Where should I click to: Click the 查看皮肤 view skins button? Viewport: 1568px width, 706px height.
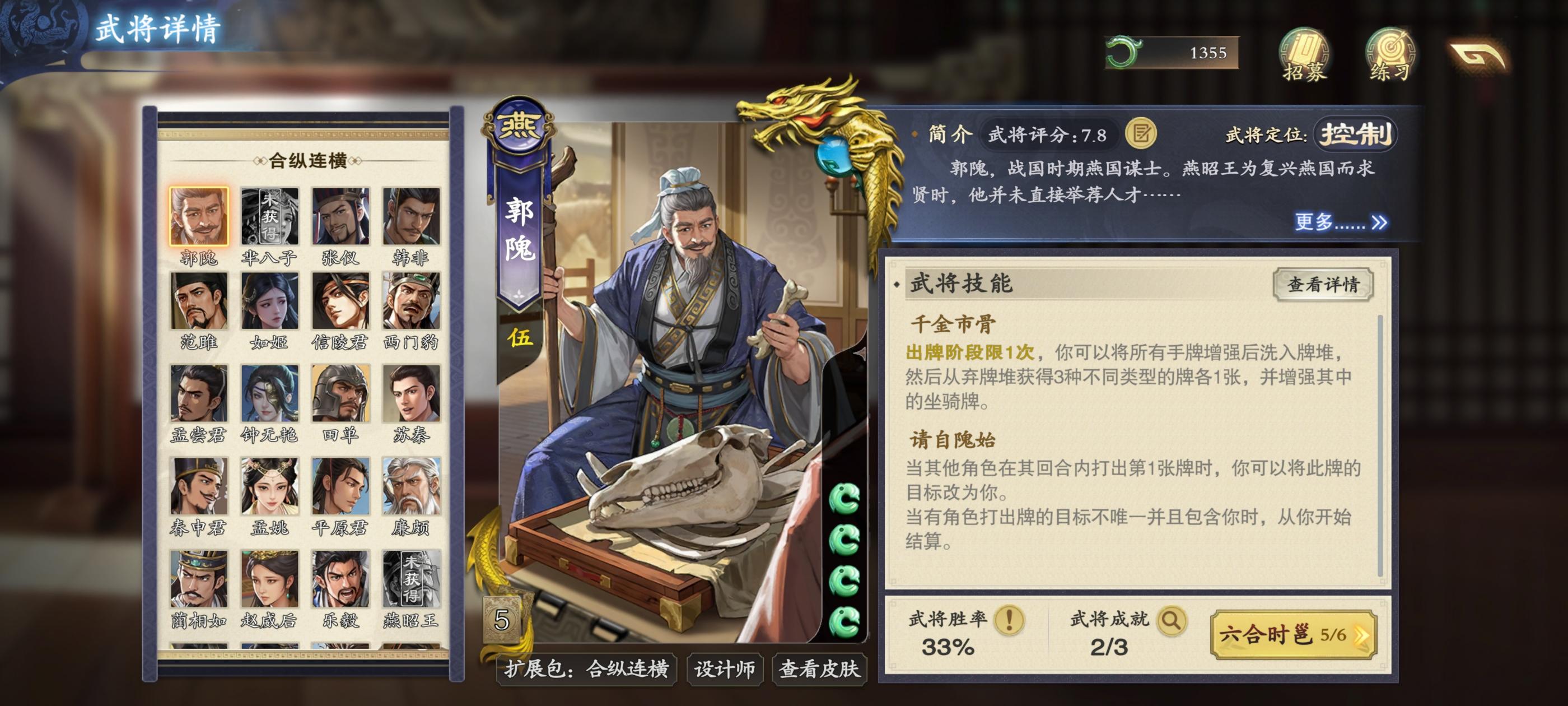819,669
